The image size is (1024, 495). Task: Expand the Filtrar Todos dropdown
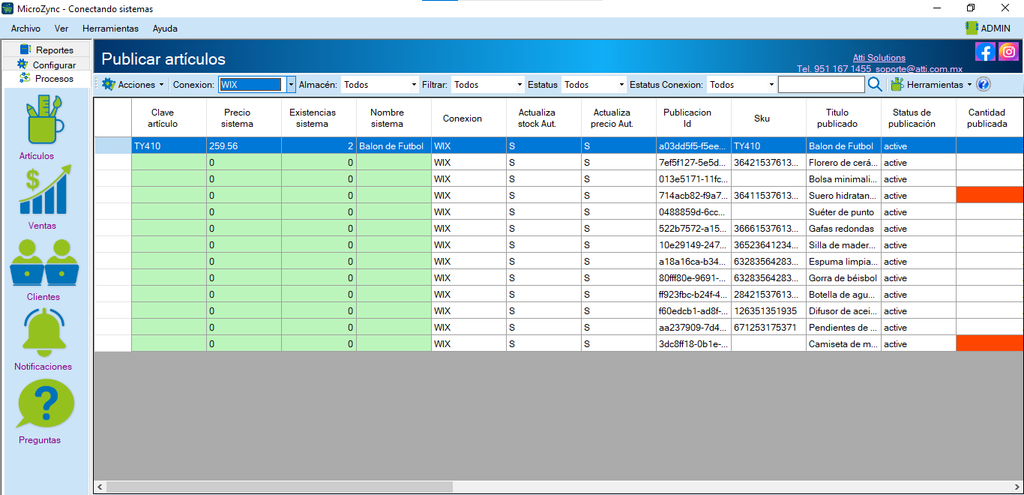coord(520,84)
